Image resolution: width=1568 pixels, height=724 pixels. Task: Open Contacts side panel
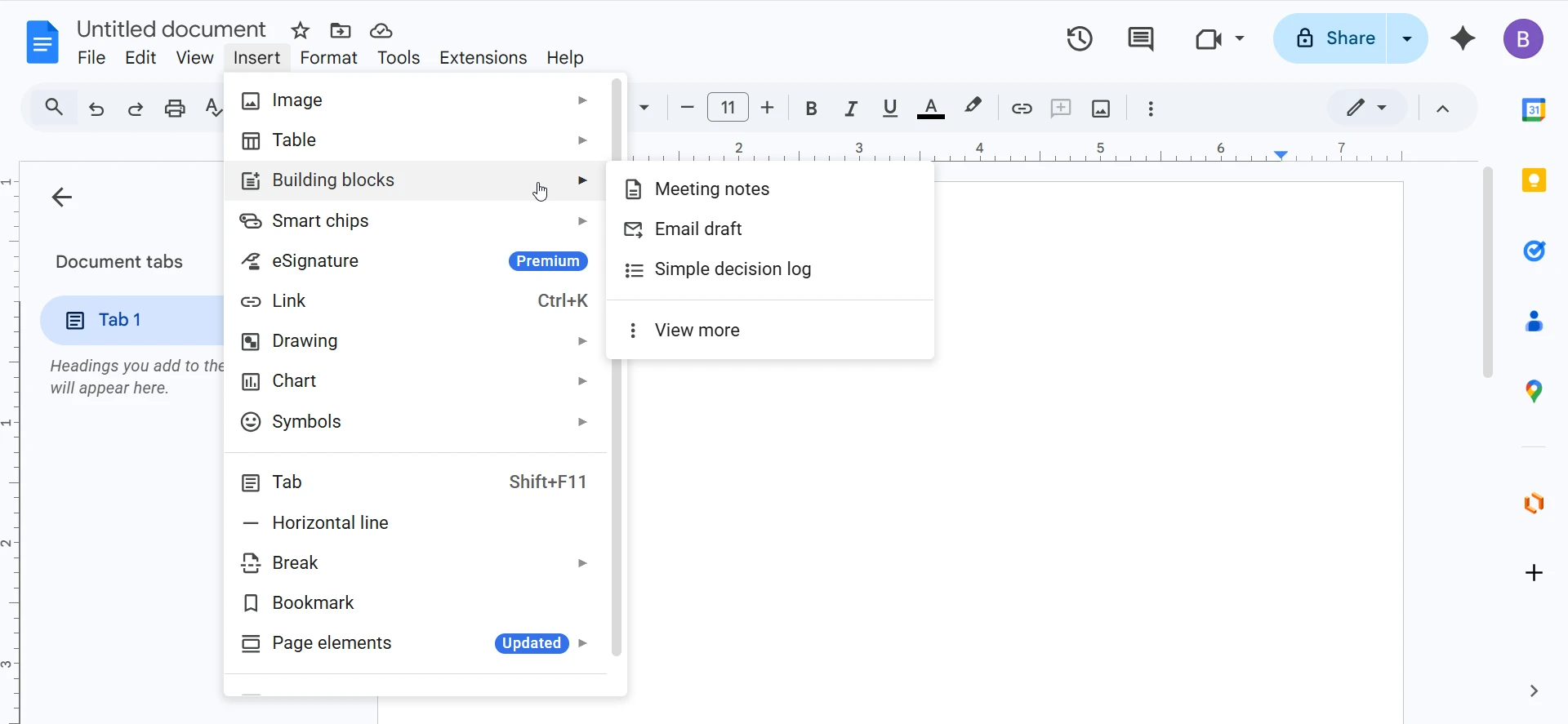[1535, 322]
